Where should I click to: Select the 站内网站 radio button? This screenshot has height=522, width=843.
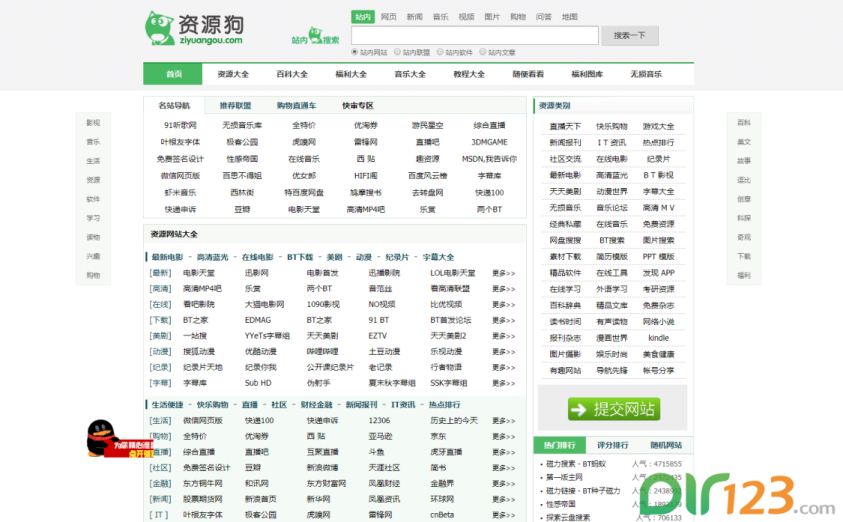tap(354, 52)
